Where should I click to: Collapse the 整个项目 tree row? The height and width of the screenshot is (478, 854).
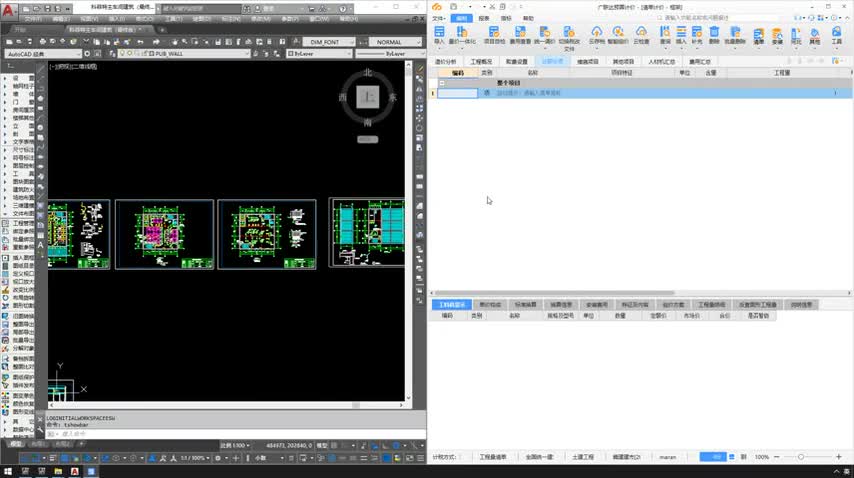442,83
